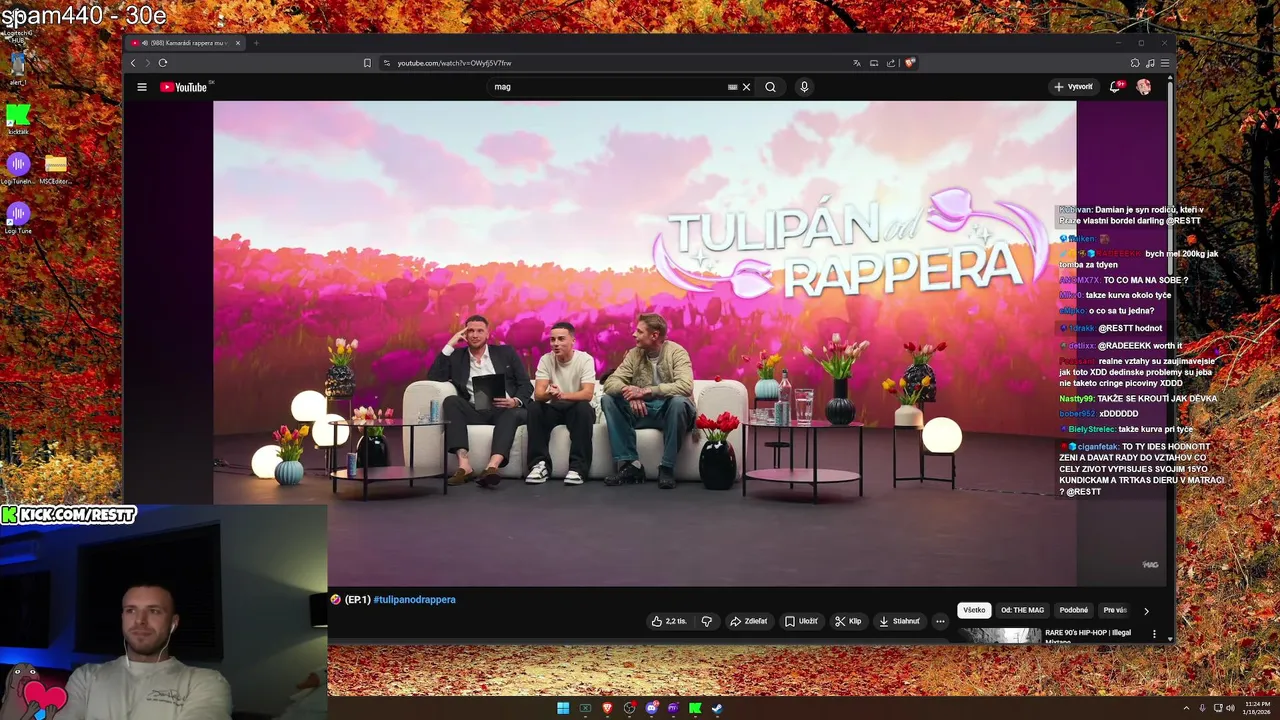
Task: Open the Logi Tune desktop shortcut
Action: pos(18,218)
